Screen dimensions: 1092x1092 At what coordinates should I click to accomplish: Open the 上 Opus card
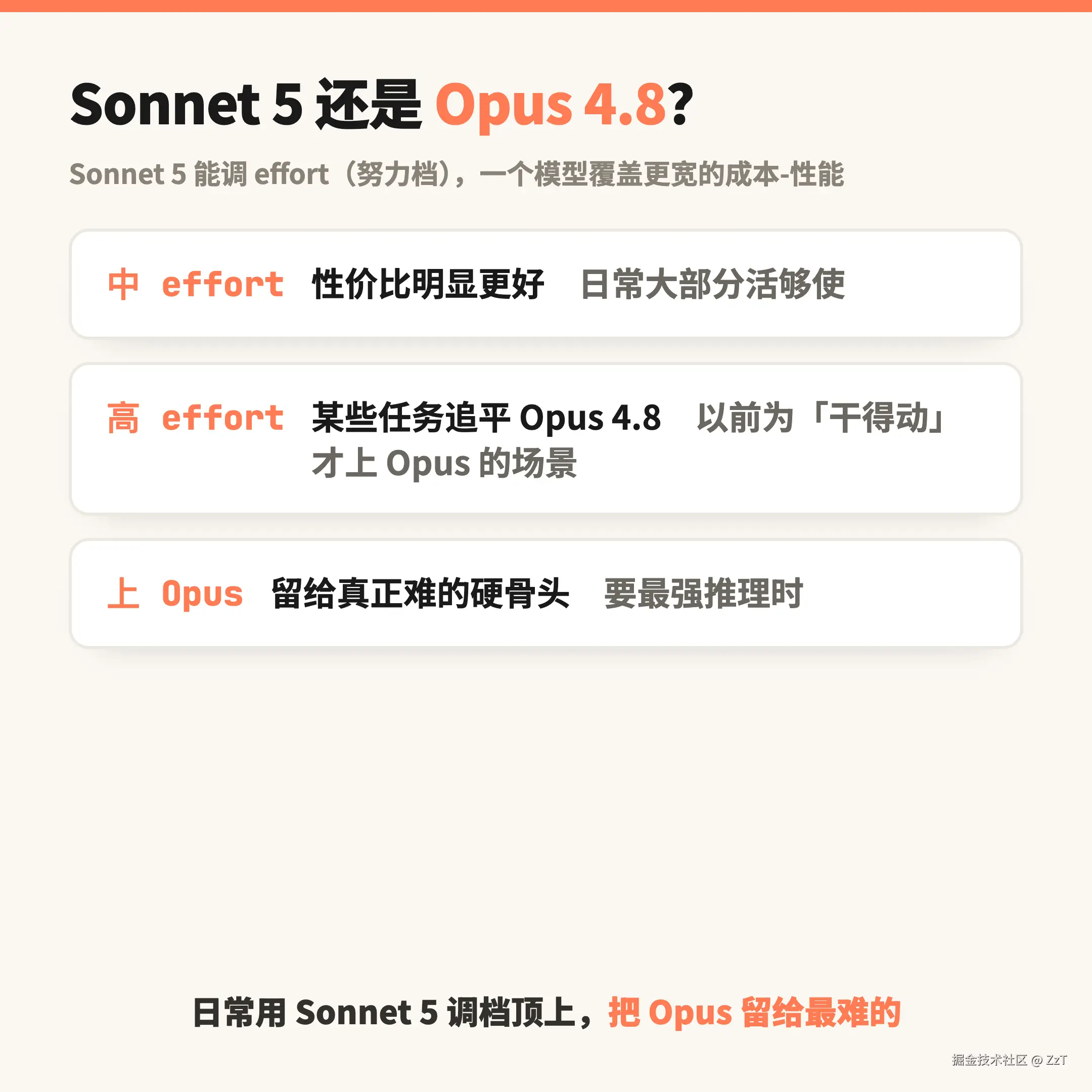point(545,594)
